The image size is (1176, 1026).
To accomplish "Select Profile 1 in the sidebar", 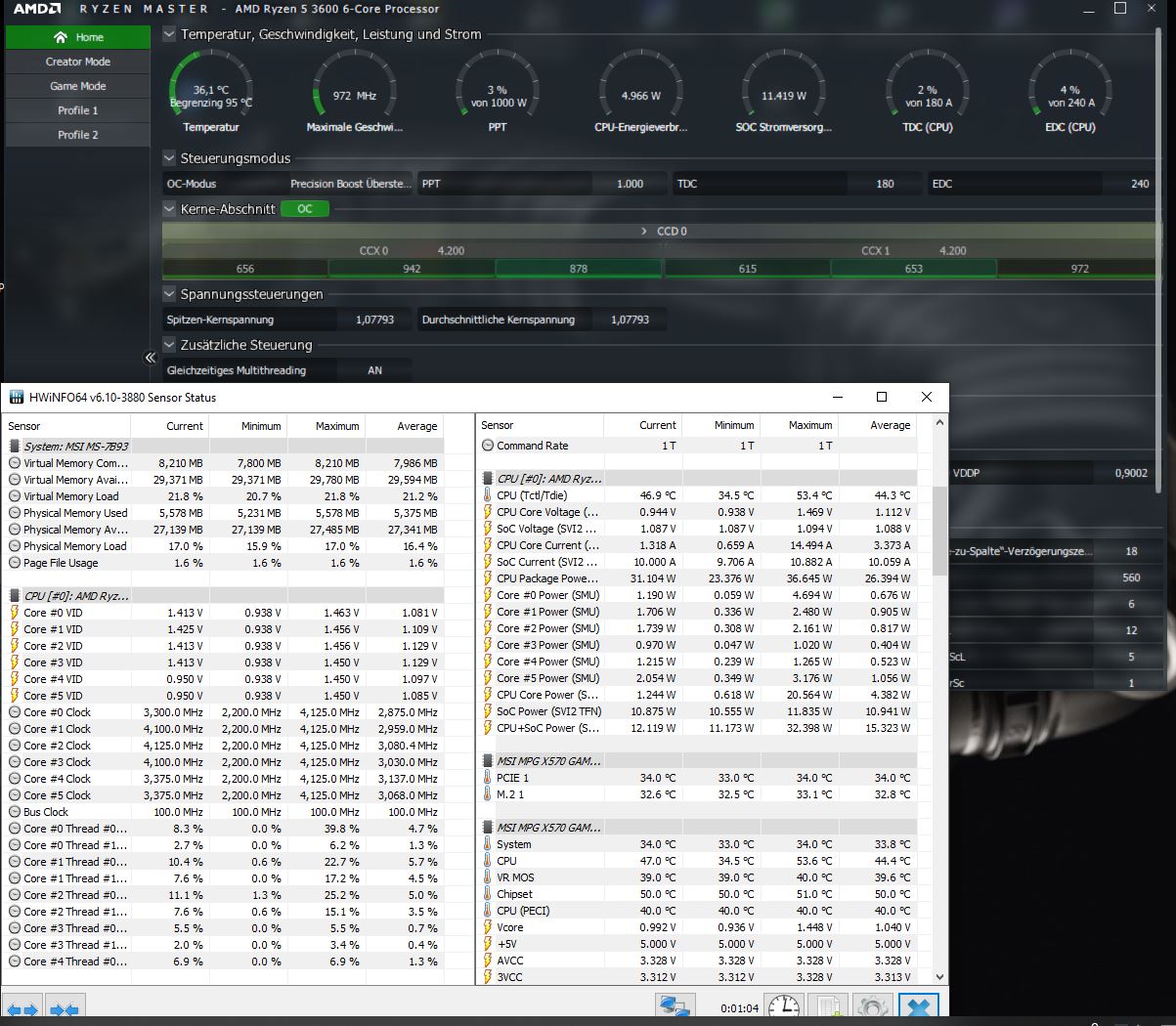I will tap(77, 110).
